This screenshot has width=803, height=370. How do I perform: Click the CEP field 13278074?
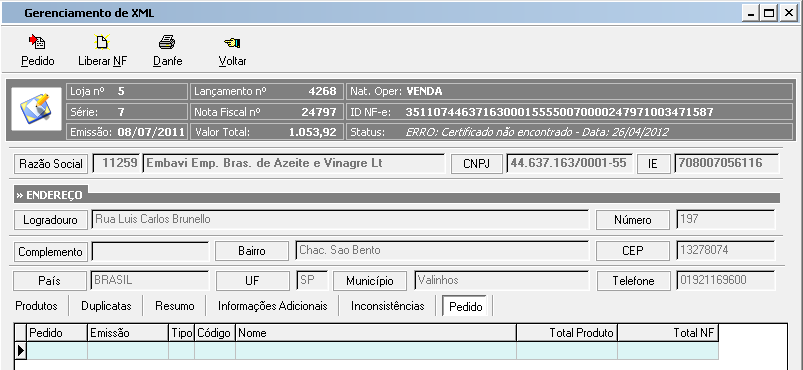click(726, 251)
